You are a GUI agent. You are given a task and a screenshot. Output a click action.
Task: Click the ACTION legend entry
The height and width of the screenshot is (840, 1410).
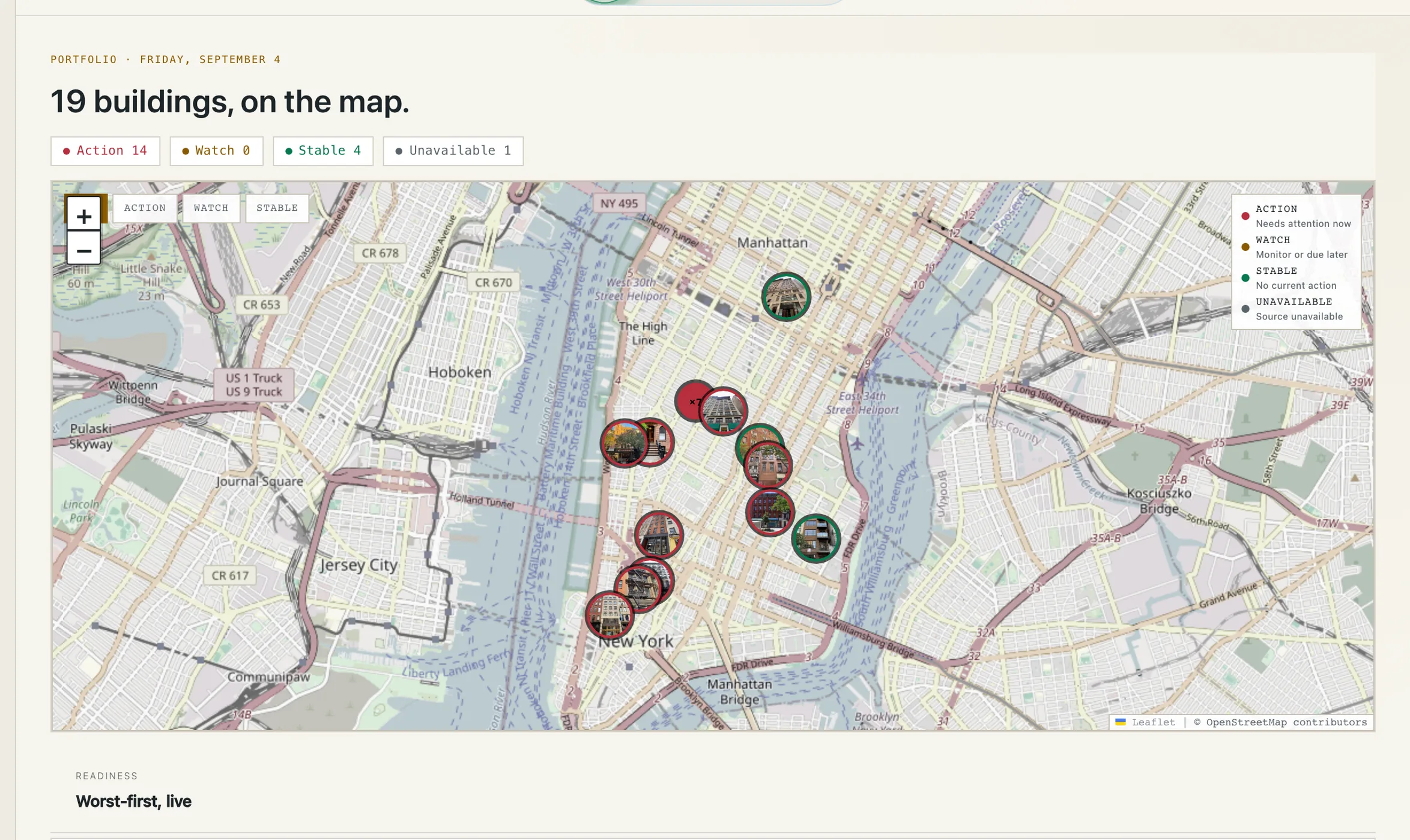click(1297, 216)
